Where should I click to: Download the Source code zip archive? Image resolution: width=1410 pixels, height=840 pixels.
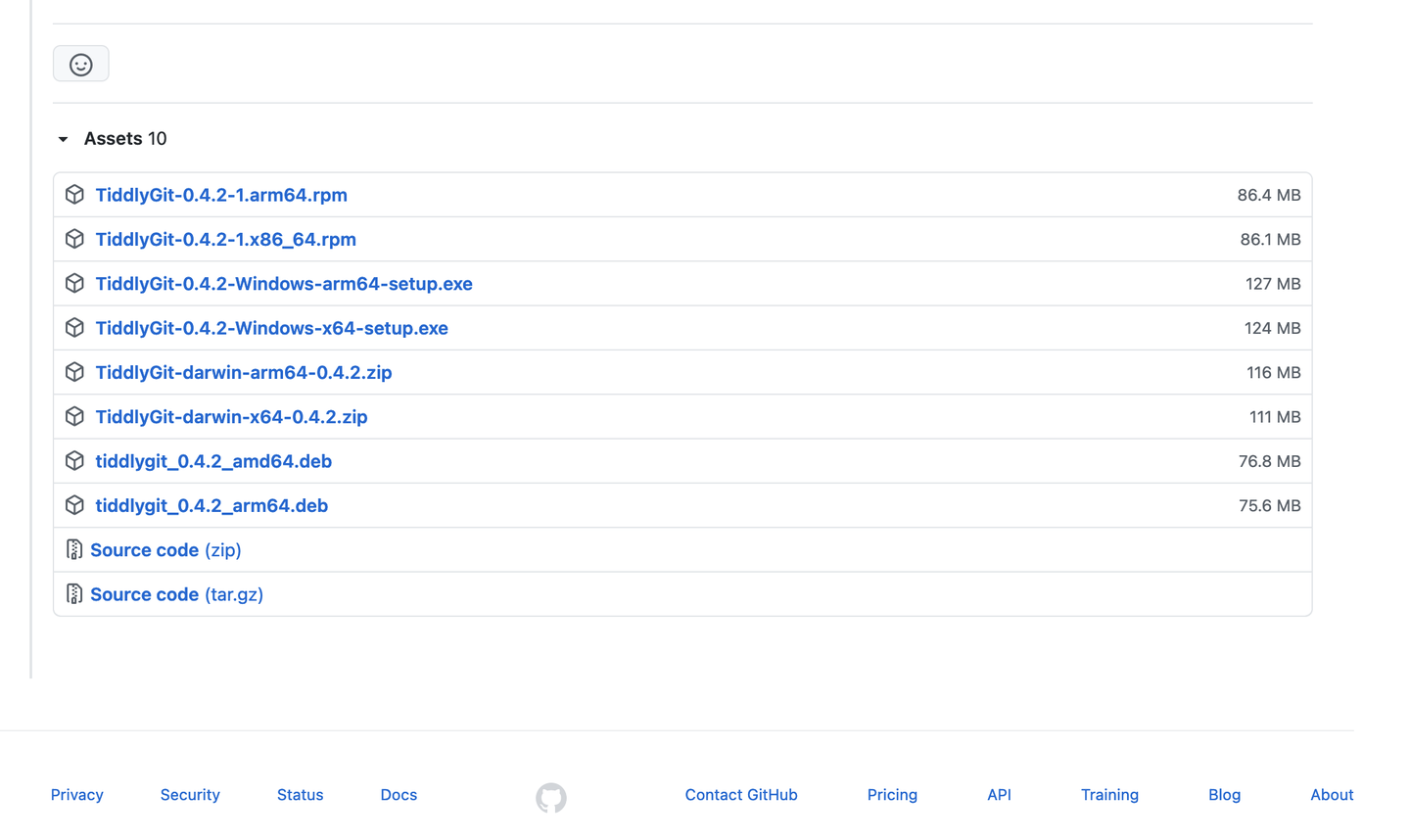tap(145, 549)
